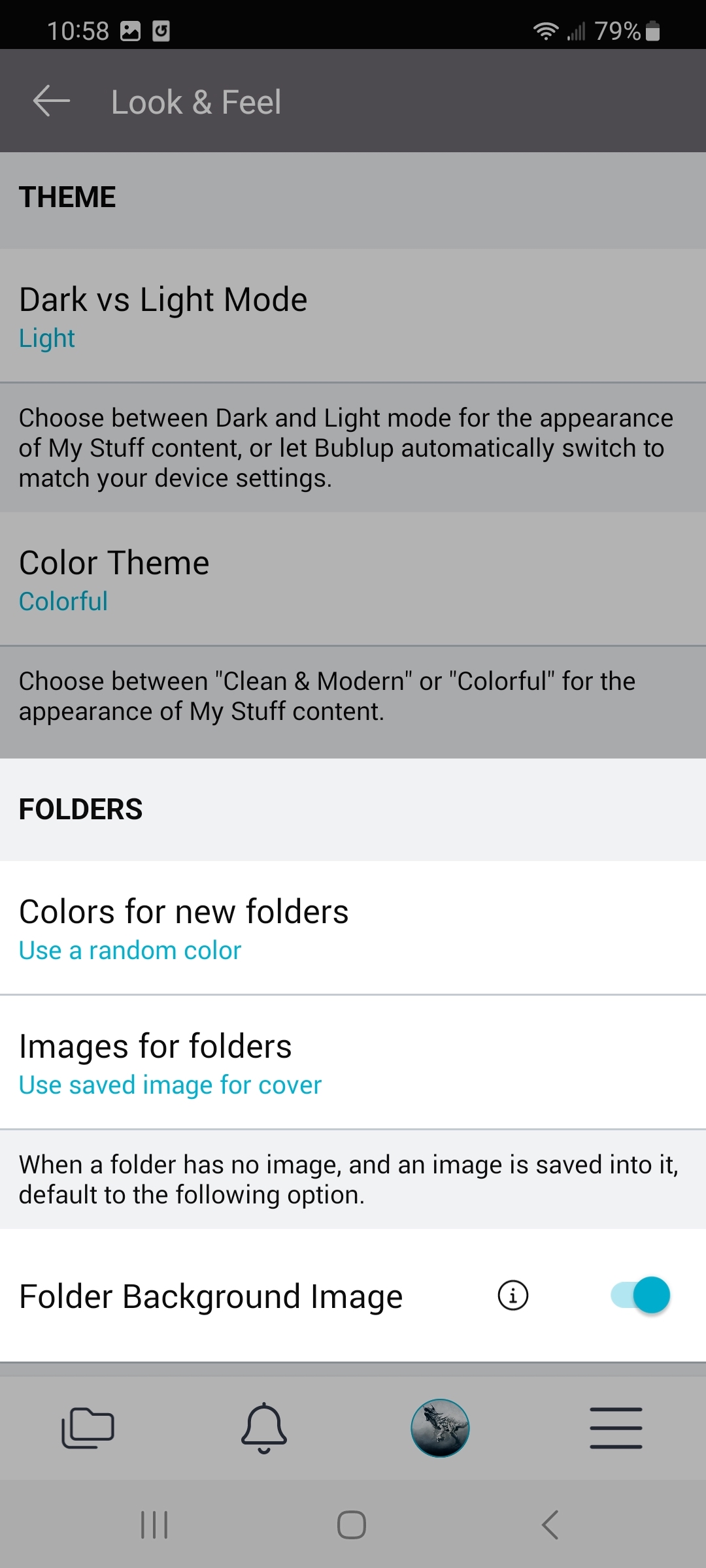Tap the back arrow to leave Look & Feel
Image resolution: width=706 pixels, height=1568 pixels.
(50, 100)
